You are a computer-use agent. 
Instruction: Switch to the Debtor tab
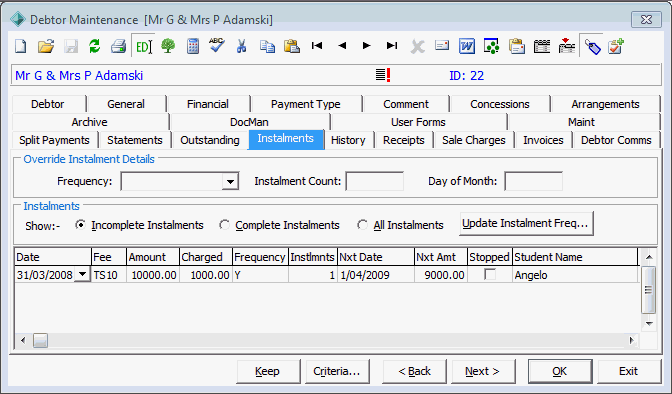click(48, 104)
